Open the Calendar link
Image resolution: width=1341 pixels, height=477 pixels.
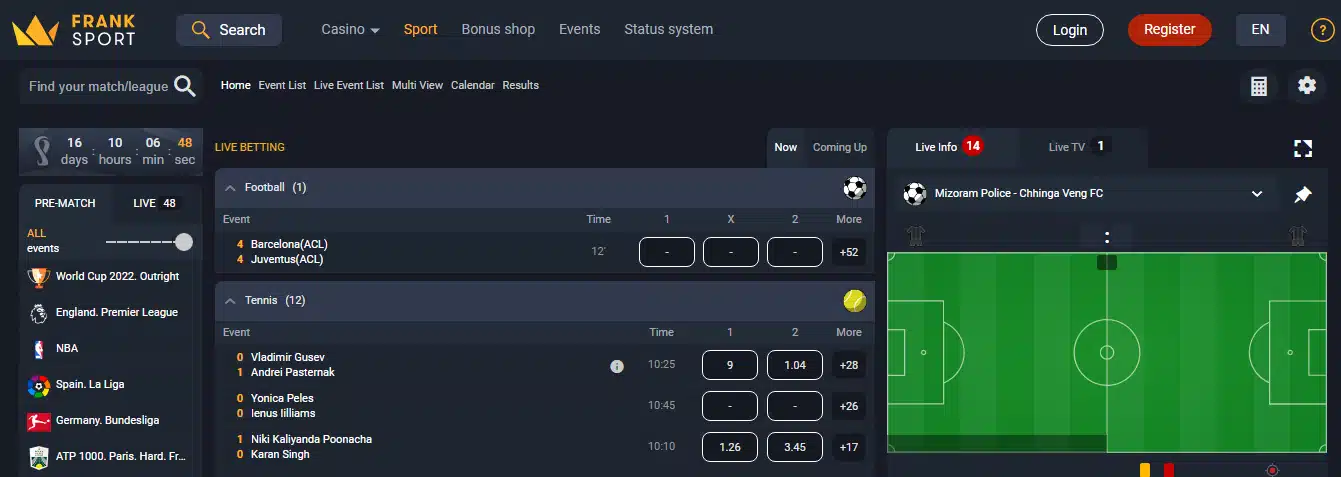(473, 86)
